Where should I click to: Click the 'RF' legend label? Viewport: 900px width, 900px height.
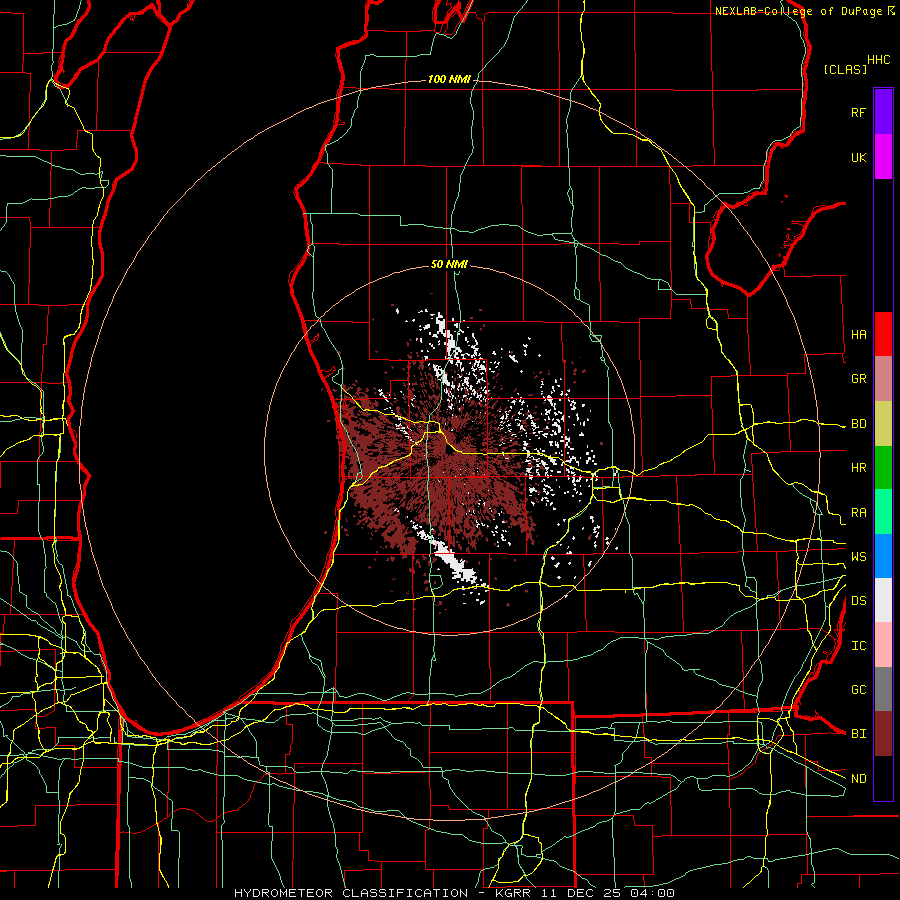858,112
